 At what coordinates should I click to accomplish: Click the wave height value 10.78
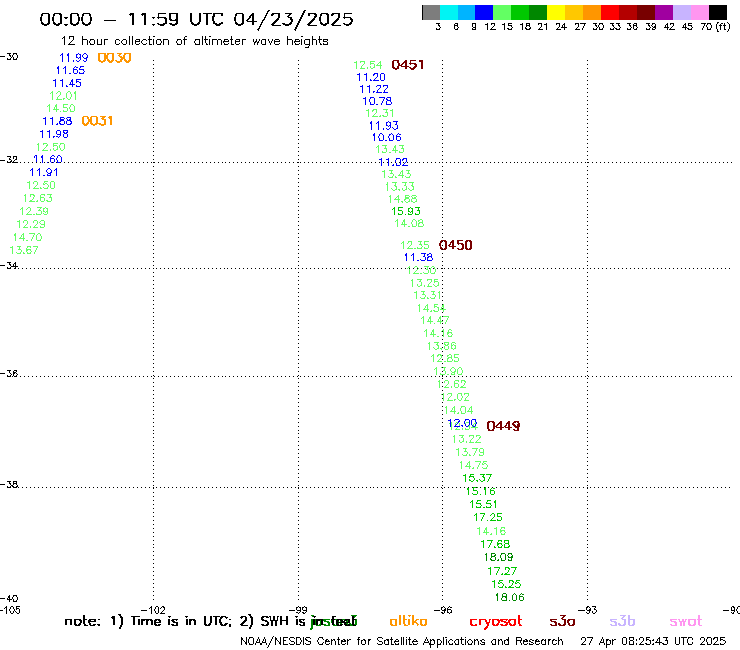(x=377, y=101)
